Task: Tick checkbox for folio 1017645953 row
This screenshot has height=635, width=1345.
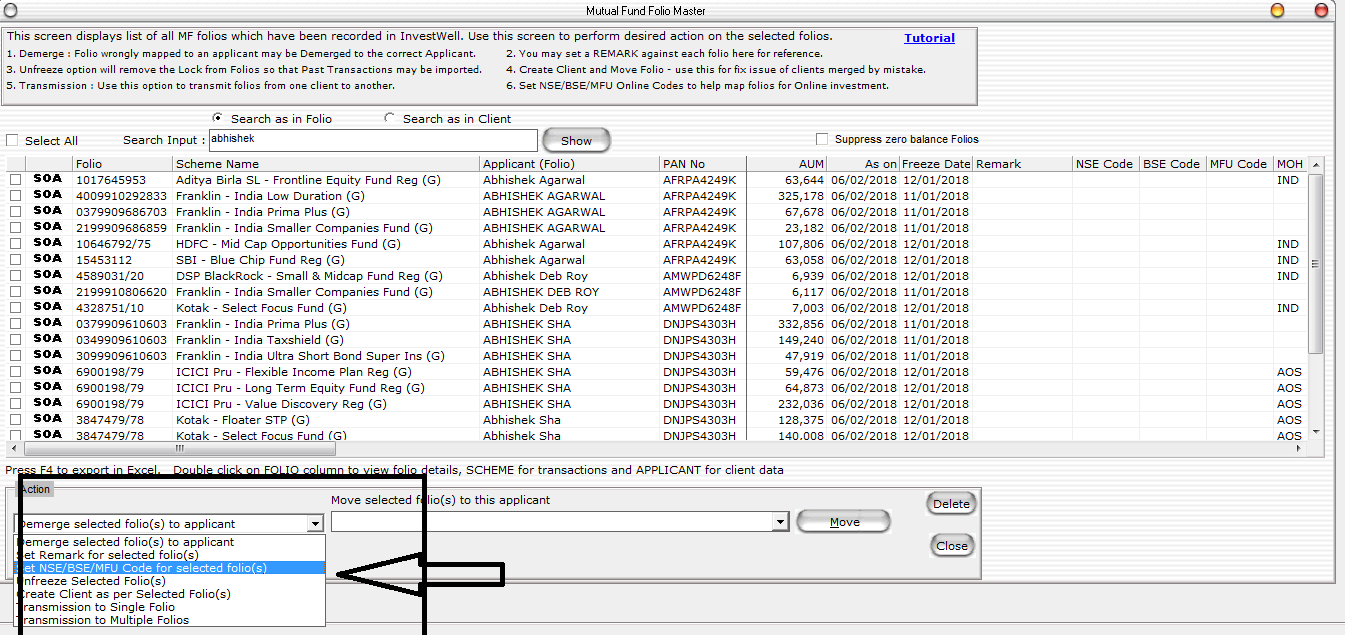Action: (16, 180)
